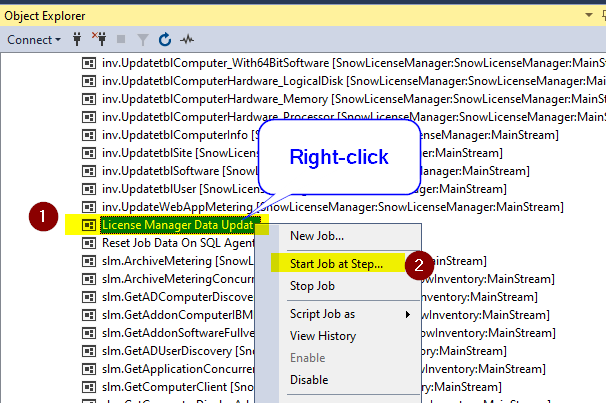This screenshot has width=606, height=403.
Task: Refresh Object Explorer with the circular arrow
Action: [165, 39]
